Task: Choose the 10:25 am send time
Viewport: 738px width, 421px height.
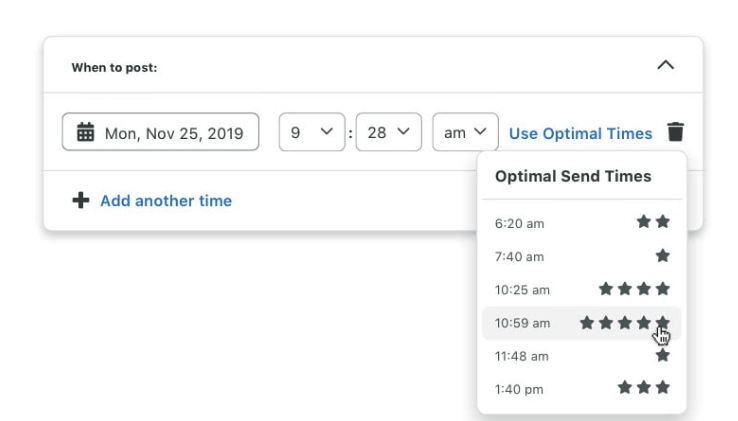Action: pyautogui.click(x=522, y=290)
